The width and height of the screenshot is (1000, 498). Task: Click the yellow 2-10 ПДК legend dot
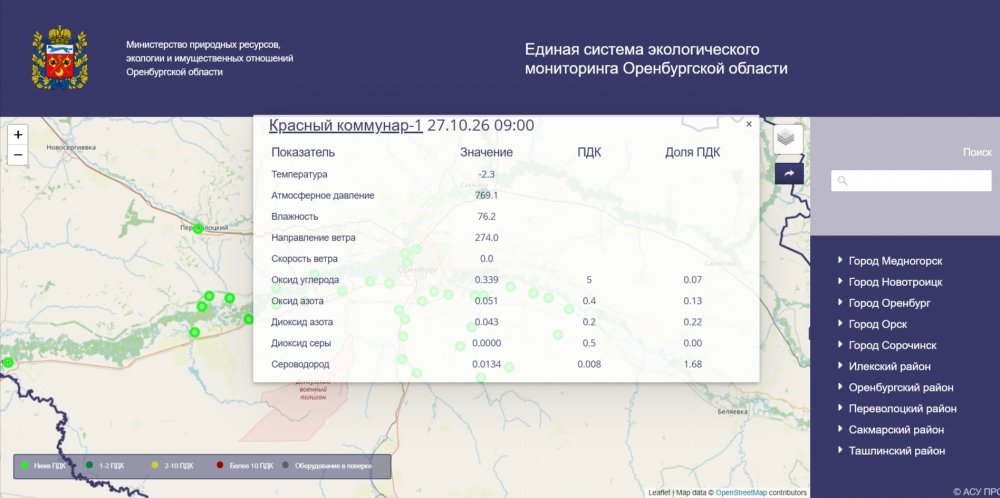point(155,466)
